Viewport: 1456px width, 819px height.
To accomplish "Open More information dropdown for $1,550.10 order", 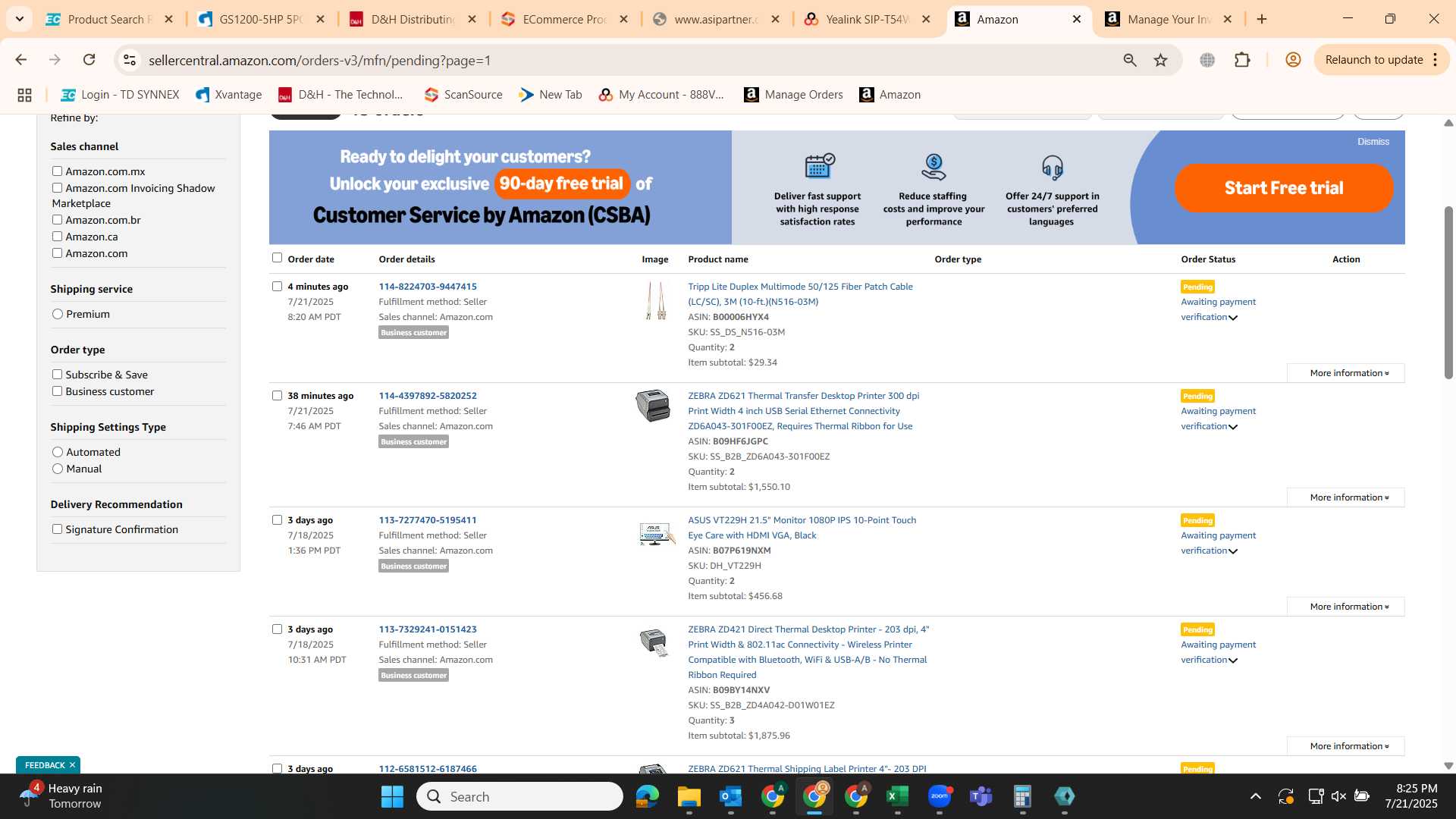I will (1346, 497).
